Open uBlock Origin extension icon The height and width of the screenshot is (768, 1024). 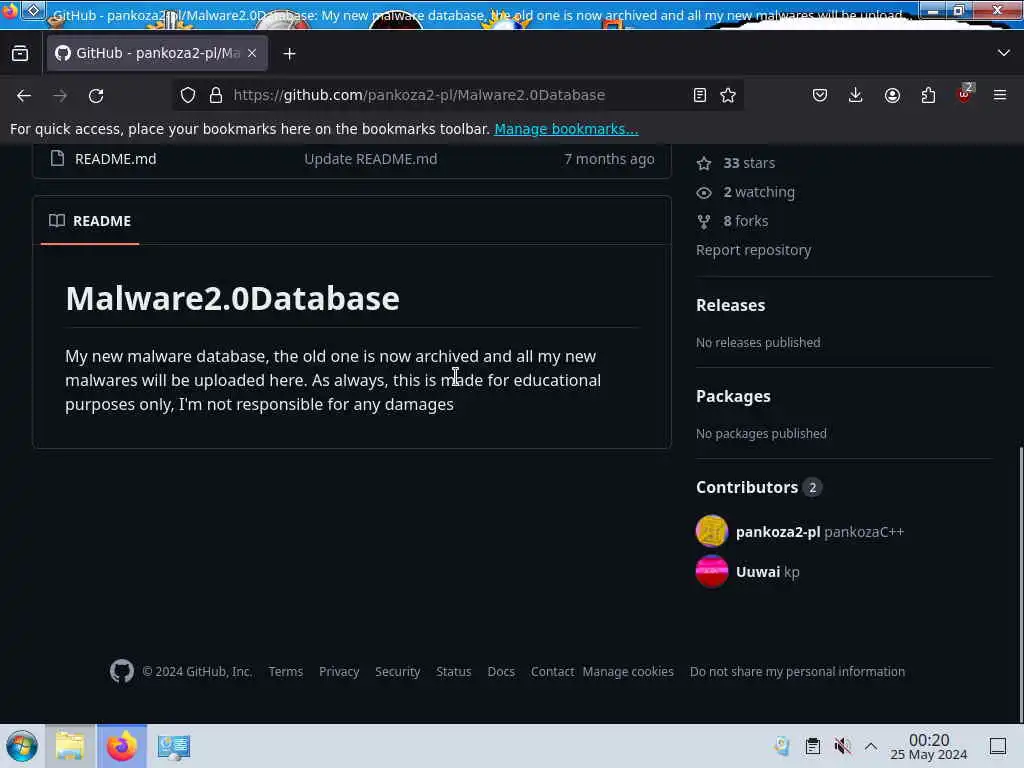pyautogui.click(x=964, y=94)
